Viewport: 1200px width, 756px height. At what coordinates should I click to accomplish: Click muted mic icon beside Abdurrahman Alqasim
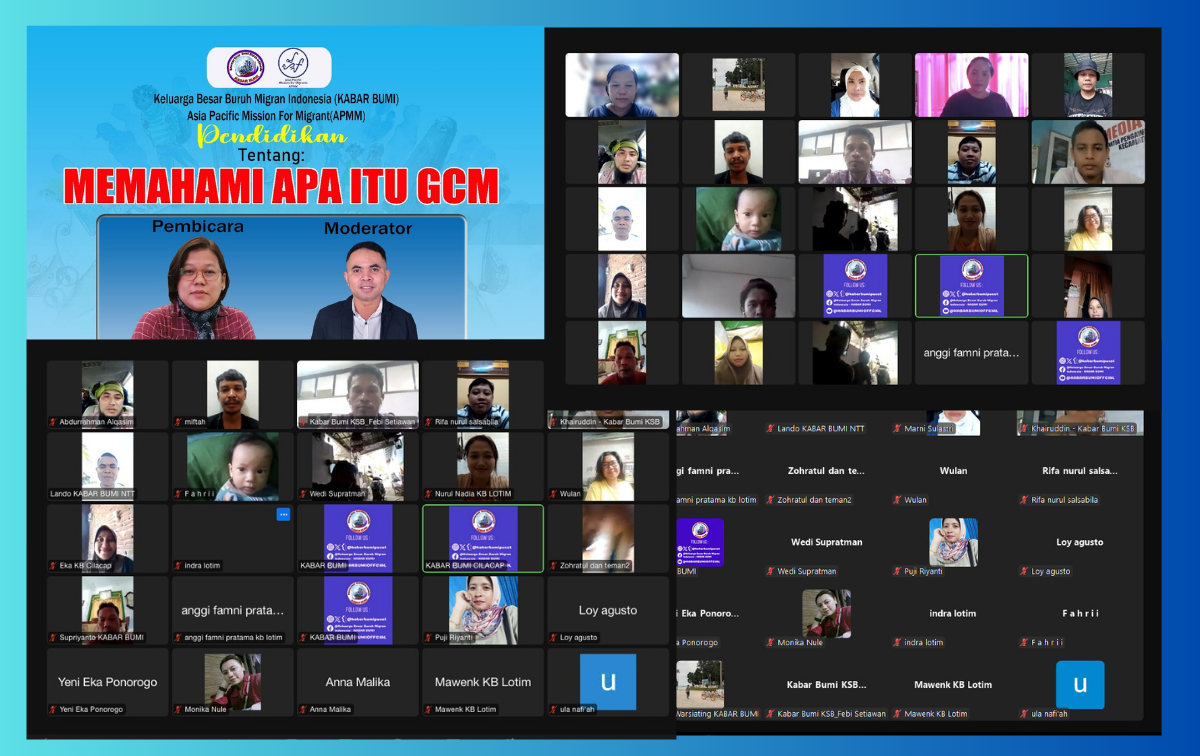click(x=53, y=422)
